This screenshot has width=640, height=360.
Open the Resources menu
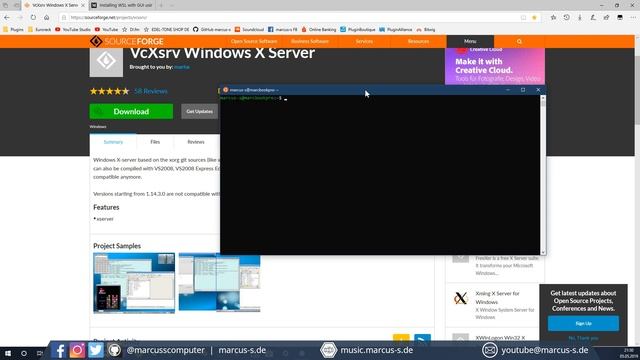pyautogui.click(x=418, y=41)
